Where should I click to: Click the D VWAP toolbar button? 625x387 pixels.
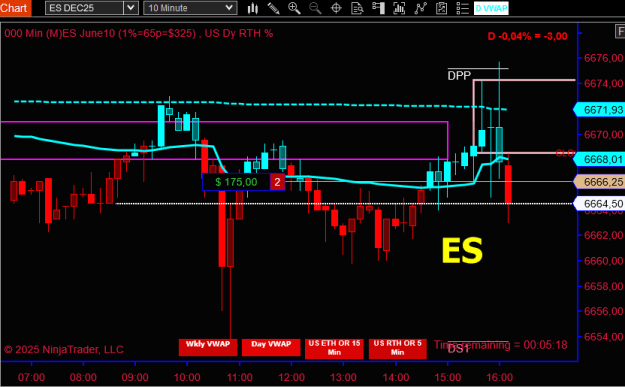(491, 8)
